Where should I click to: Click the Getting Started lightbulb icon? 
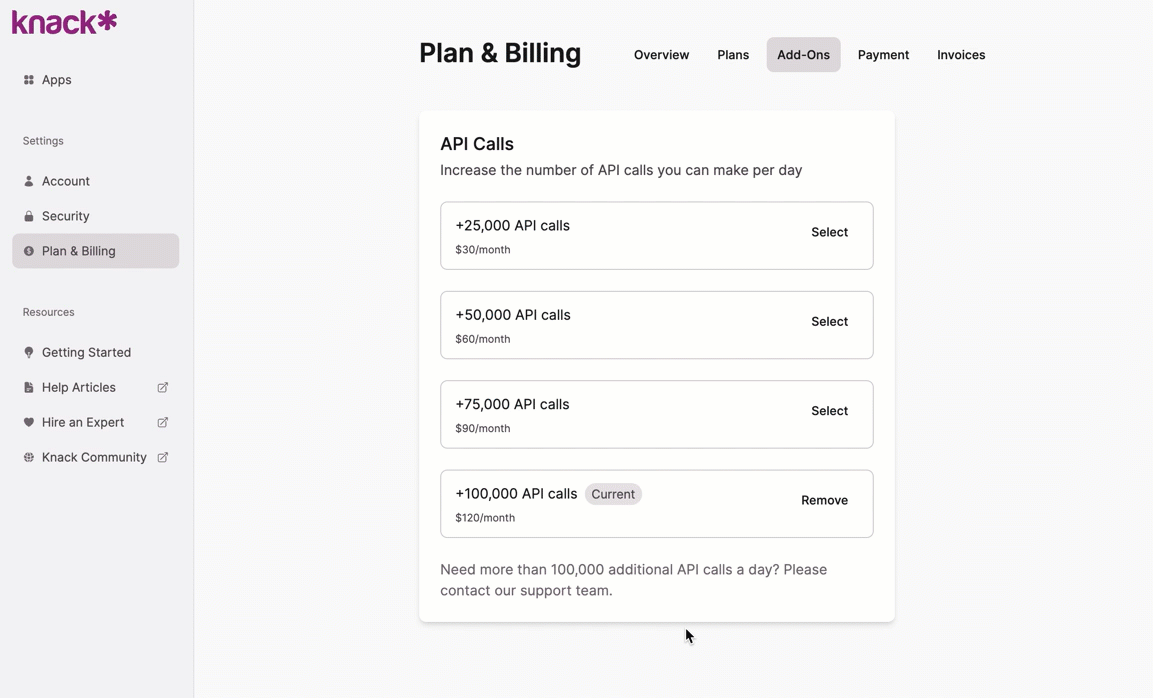[x=29, y=352]
